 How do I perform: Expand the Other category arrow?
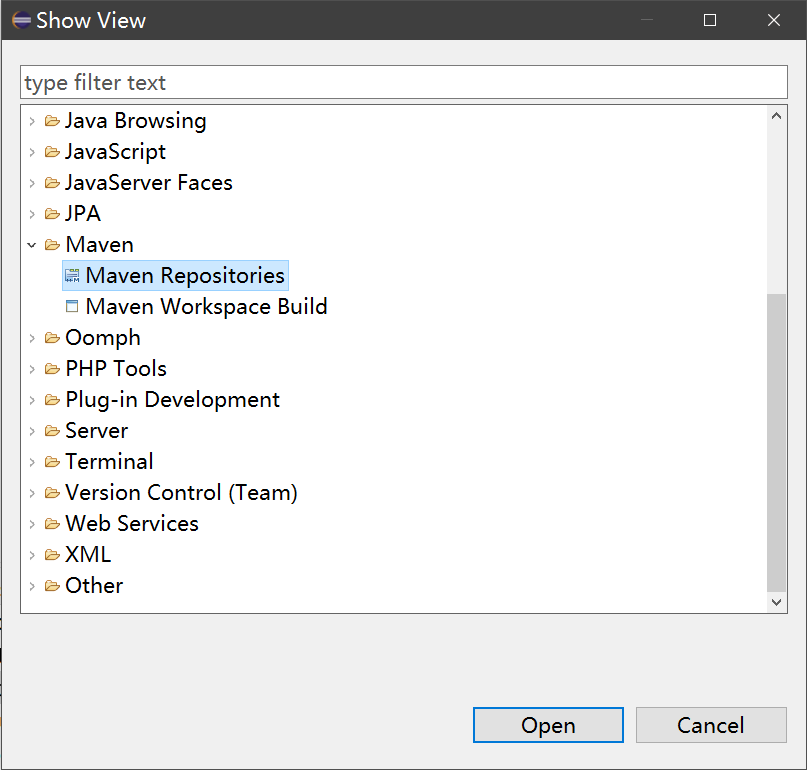(x=32, y=586)
